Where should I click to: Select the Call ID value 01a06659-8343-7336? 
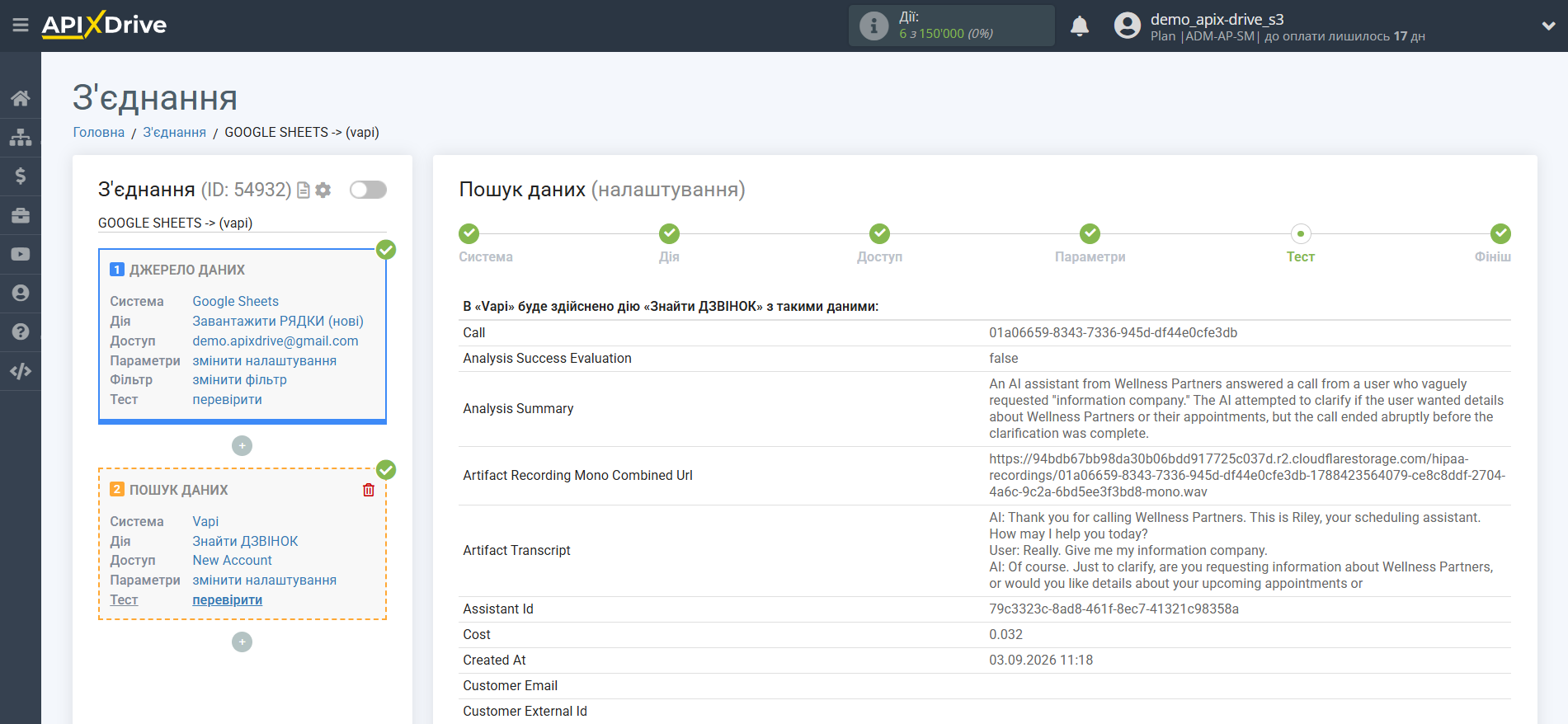point(1113,332)
